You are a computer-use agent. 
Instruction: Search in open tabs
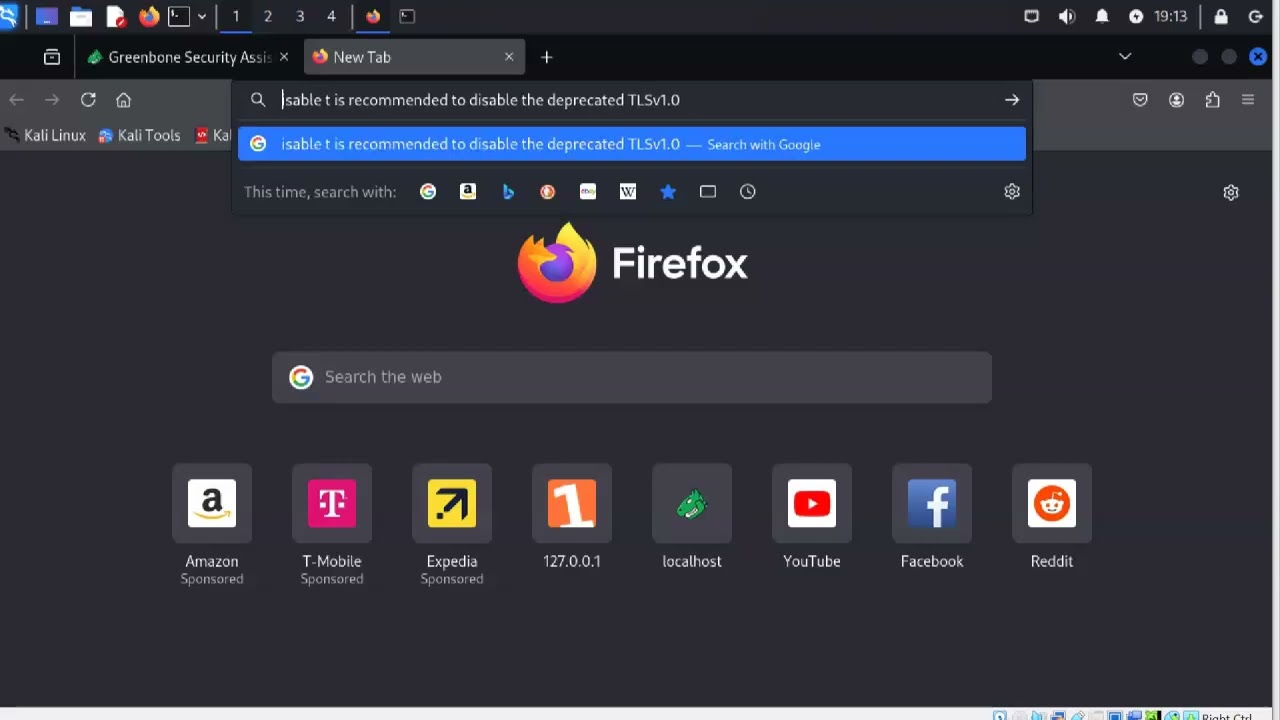[x=708, y=192]
